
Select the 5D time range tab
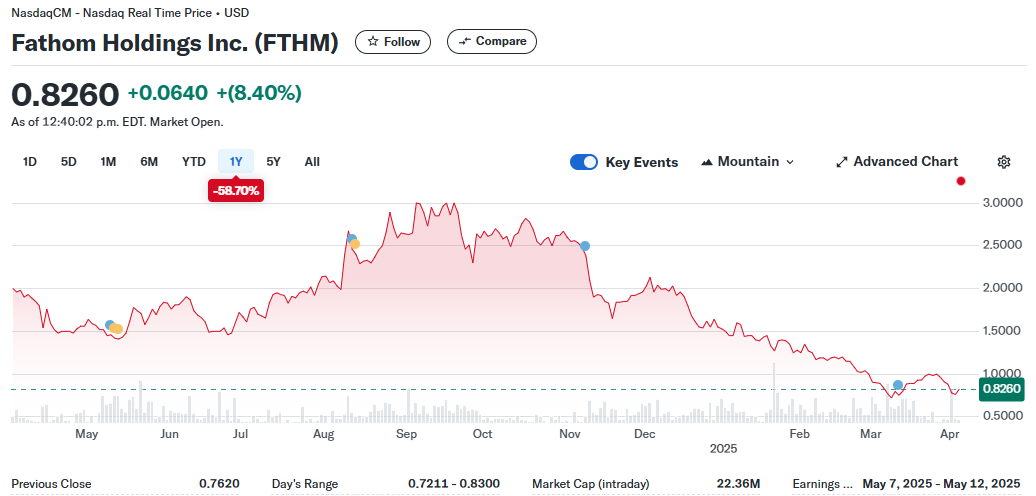(x=69, y=162)
